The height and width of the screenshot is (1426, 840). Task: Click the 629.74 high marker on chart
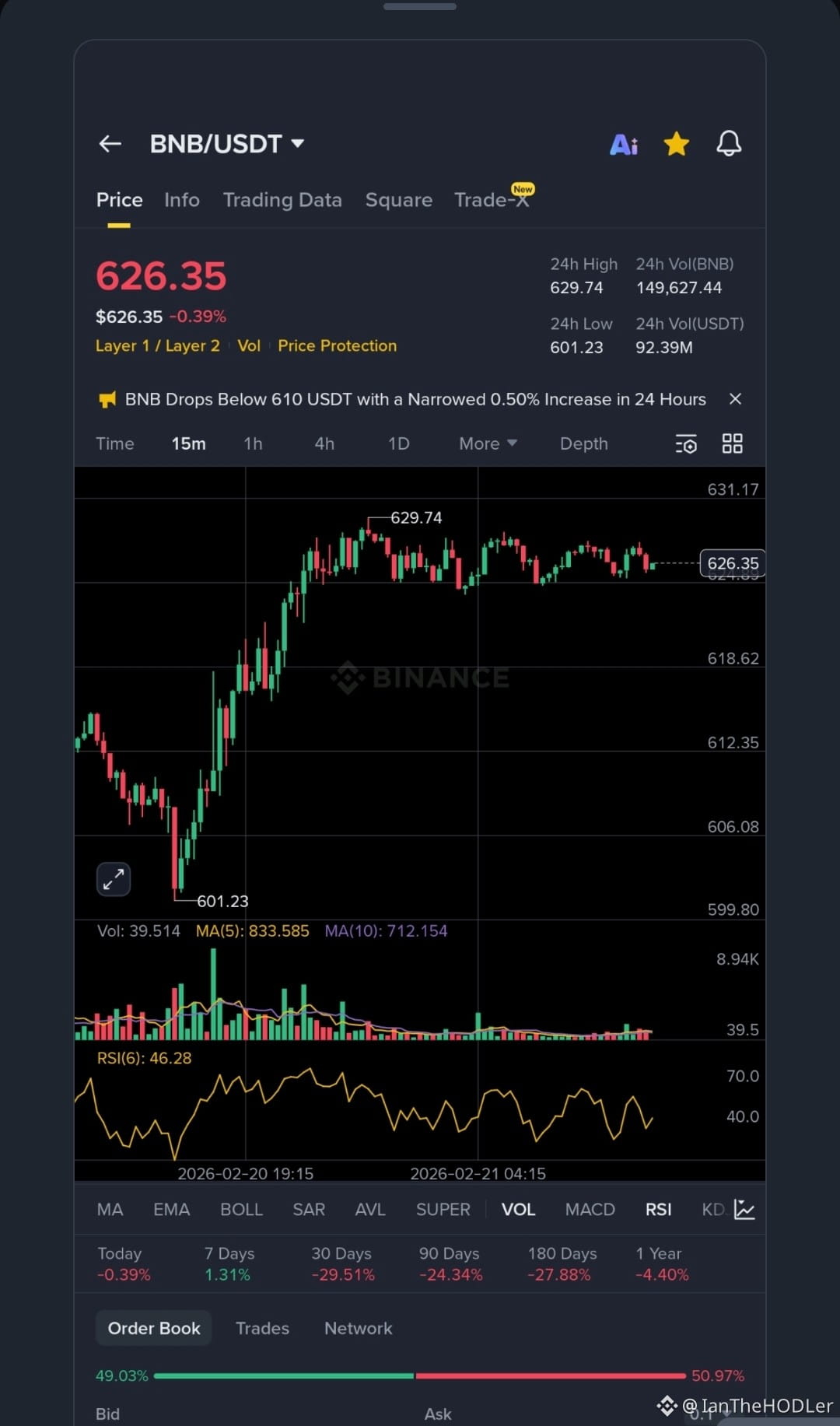point(416,518)
